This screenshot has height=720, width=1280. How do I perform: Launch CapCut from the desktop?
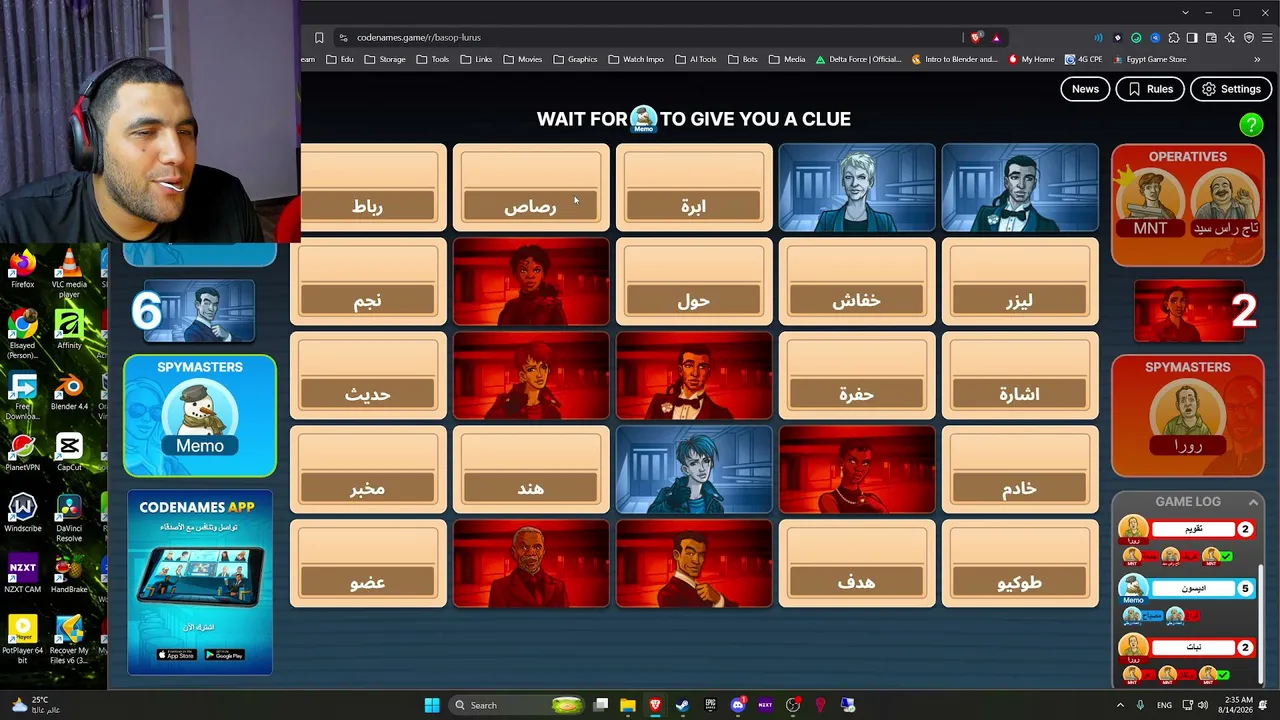click(x=69, y=452)
